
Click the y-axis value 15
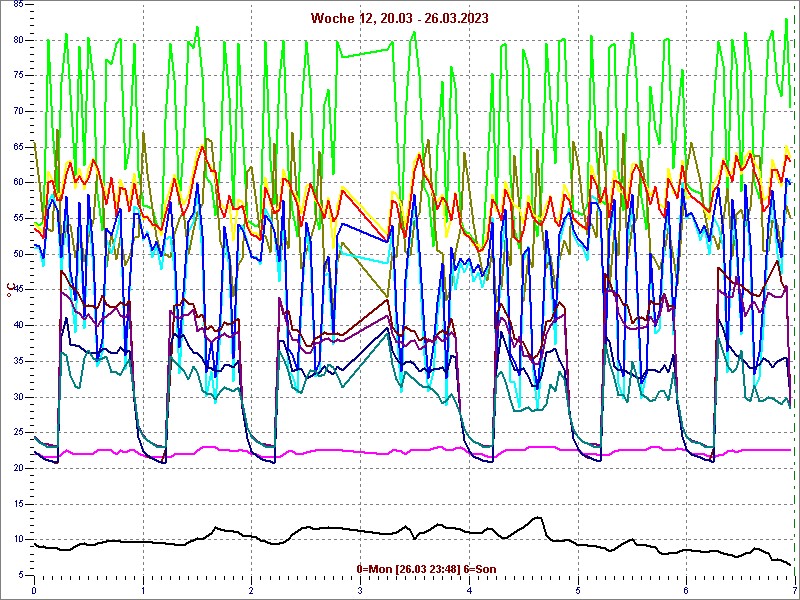pos(18,504)
